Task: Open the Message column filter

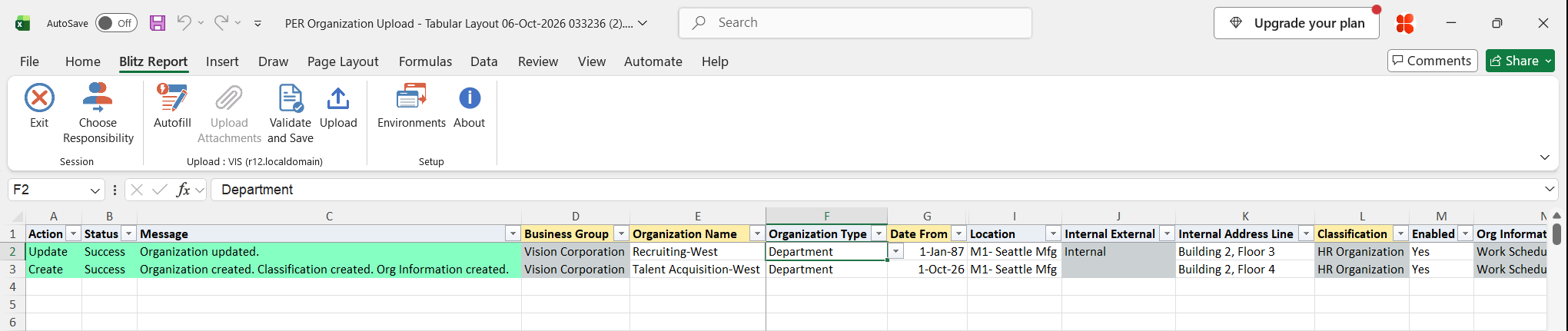Action: (513, 233)
